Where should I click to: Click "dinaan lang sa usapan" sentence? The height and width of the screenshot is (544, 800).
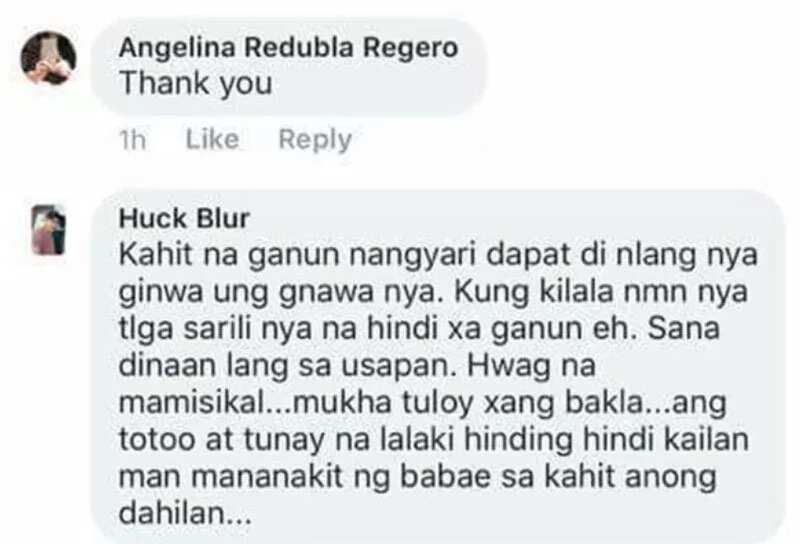288,366
